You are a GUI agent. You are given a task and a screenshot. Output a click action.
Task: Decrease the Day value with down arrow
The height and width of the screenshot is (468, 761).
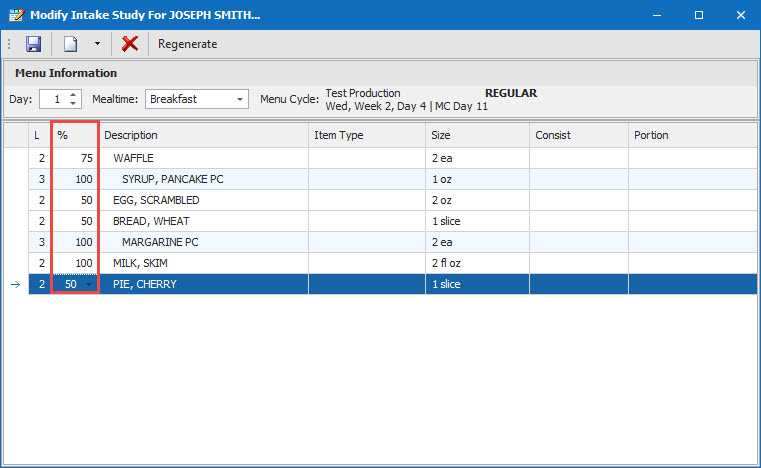[x=73, y=103]
